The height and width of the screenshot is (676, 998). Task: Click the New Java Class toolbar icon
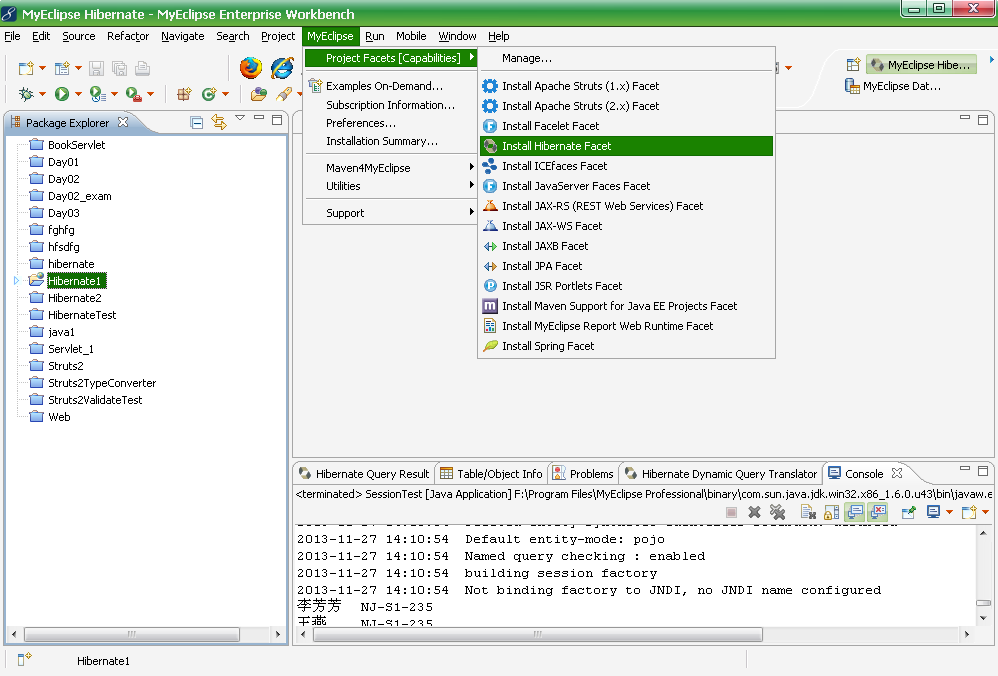[x=209, y=94]
